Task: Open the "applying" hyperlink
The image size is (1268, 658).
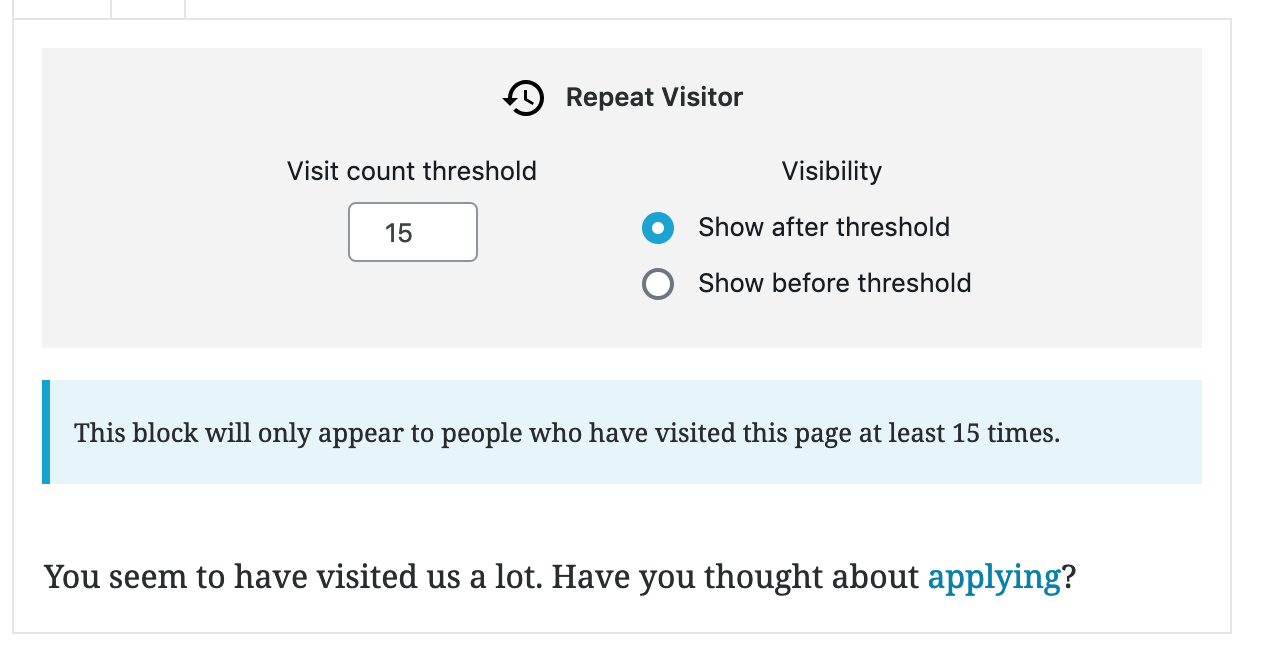Action: click(993, 577)
